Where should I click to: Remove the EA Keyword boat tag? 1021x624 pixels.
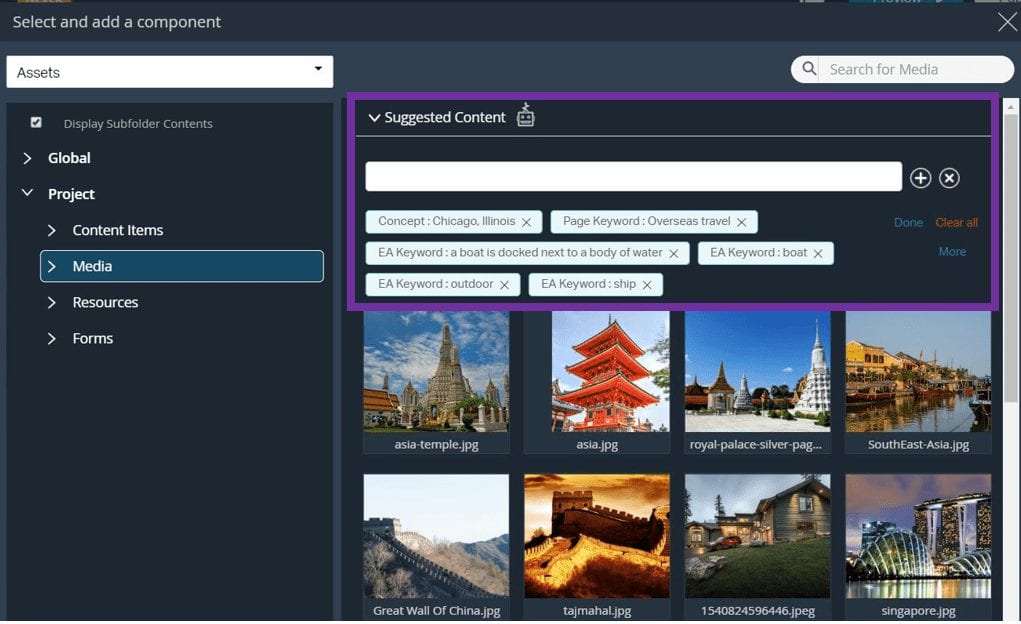[819, 253]
